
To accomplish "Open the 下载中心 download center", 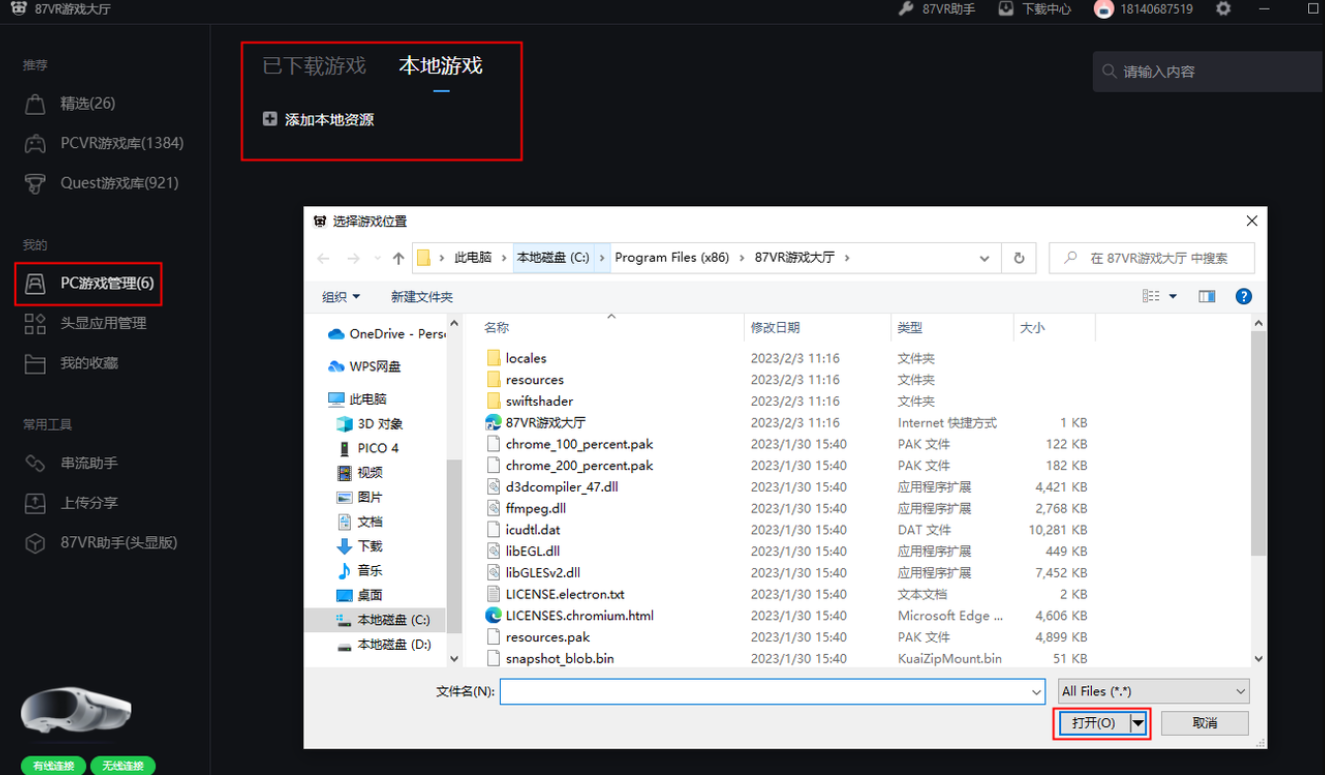I will (1034, 9).
